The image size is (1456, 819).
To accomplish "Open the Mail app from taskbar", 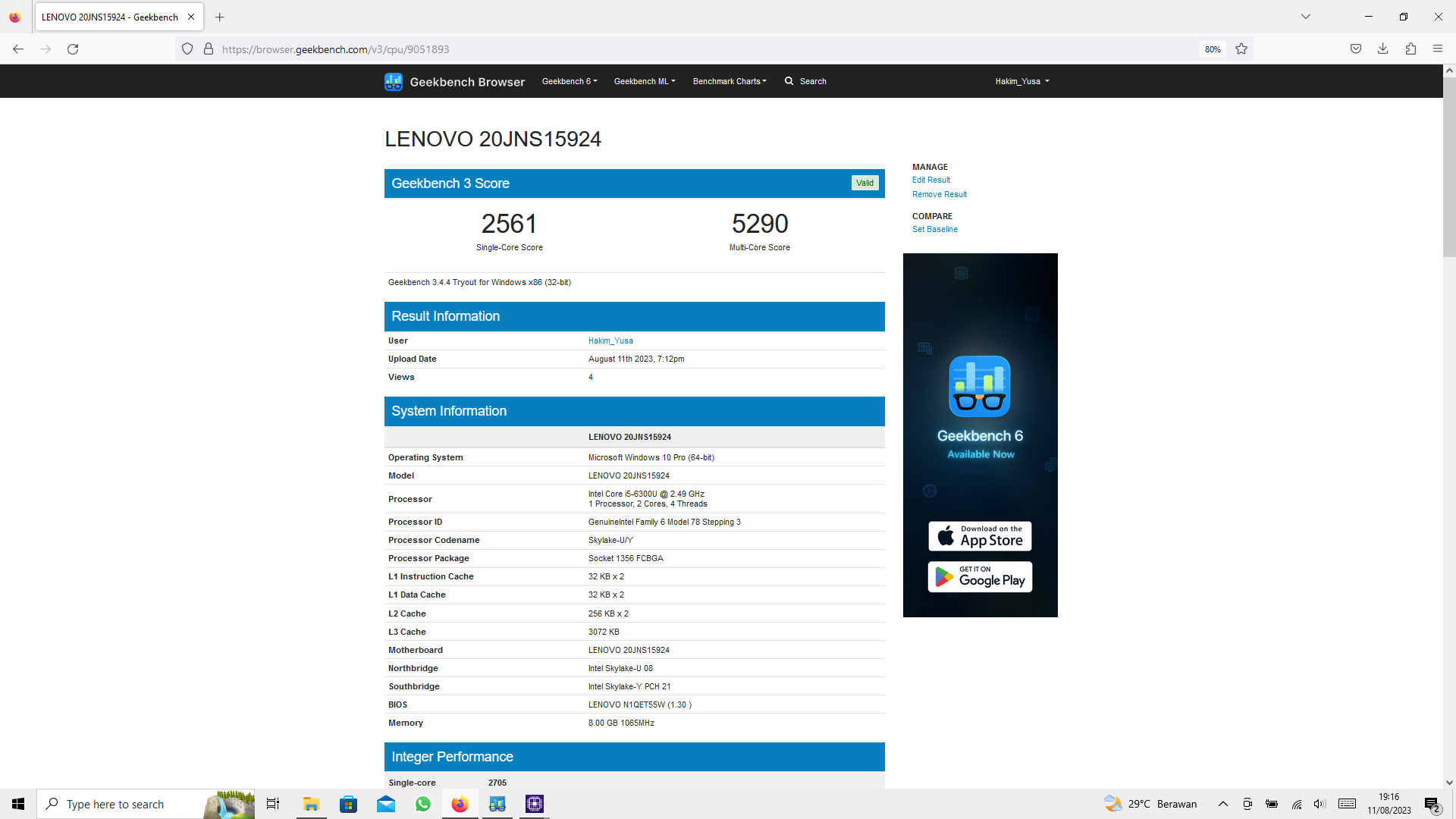I will [386, 804].
